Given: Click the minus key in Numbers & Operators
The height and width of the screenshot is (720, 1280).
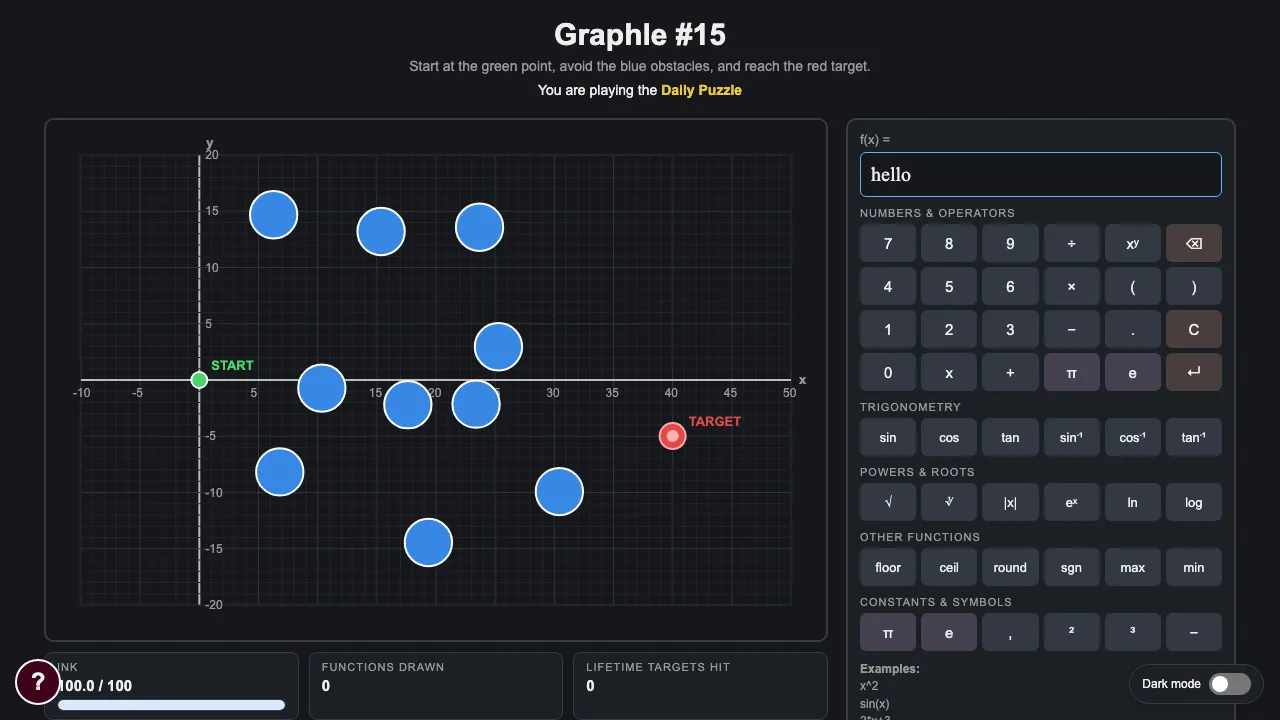Looking at the screenshot, I should [x=1071, y=329].
